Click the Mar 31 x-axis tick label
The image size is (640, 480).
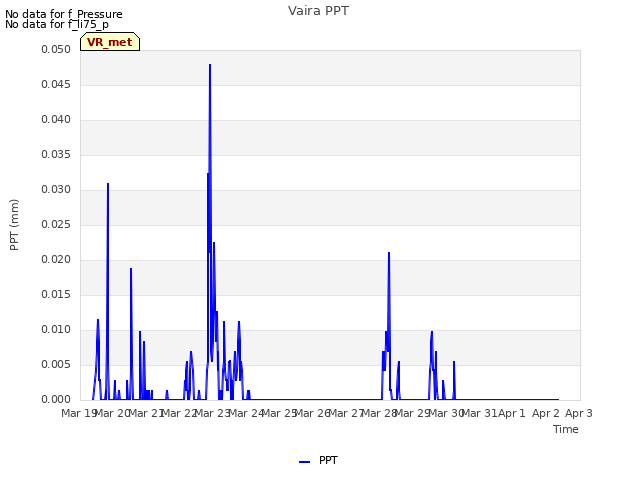pyautogui.click(x=480, y=413)
